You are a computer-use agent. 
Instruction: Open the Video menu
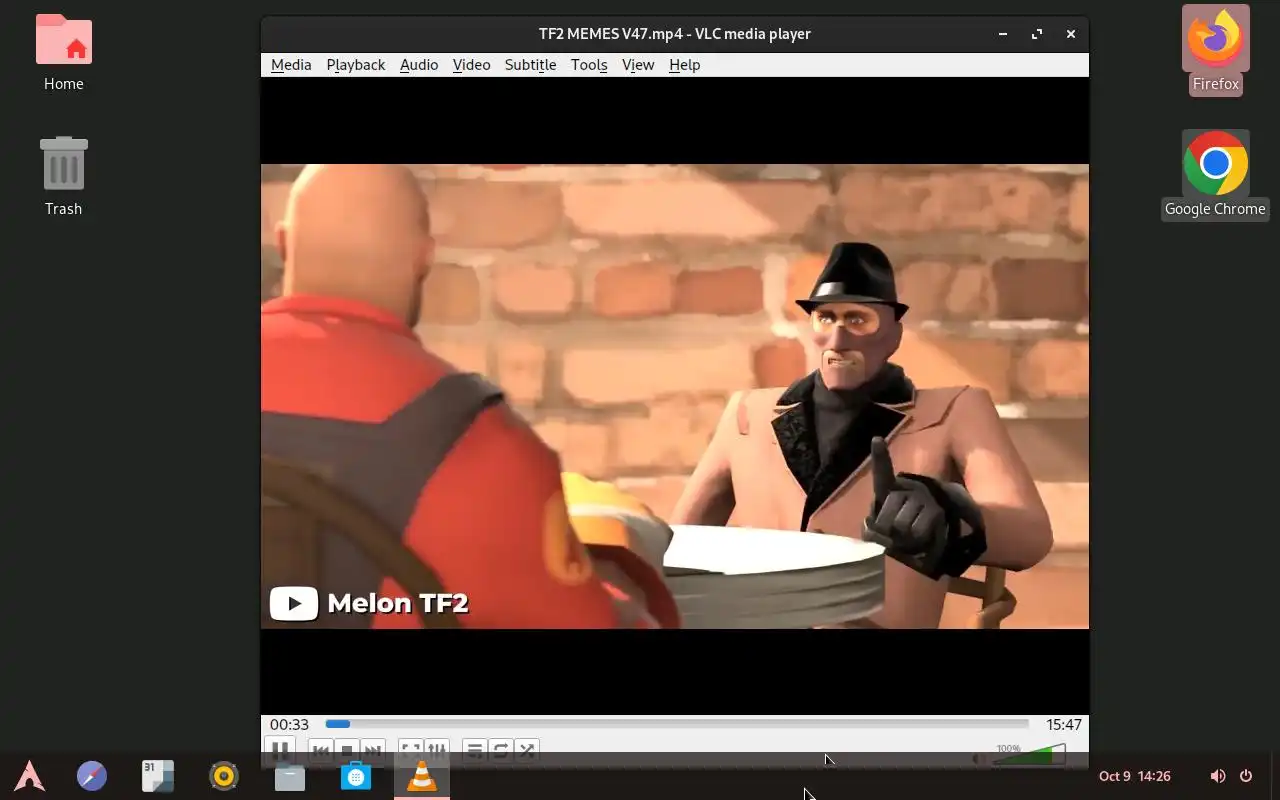pyautogui.click(x=471, y=65)
